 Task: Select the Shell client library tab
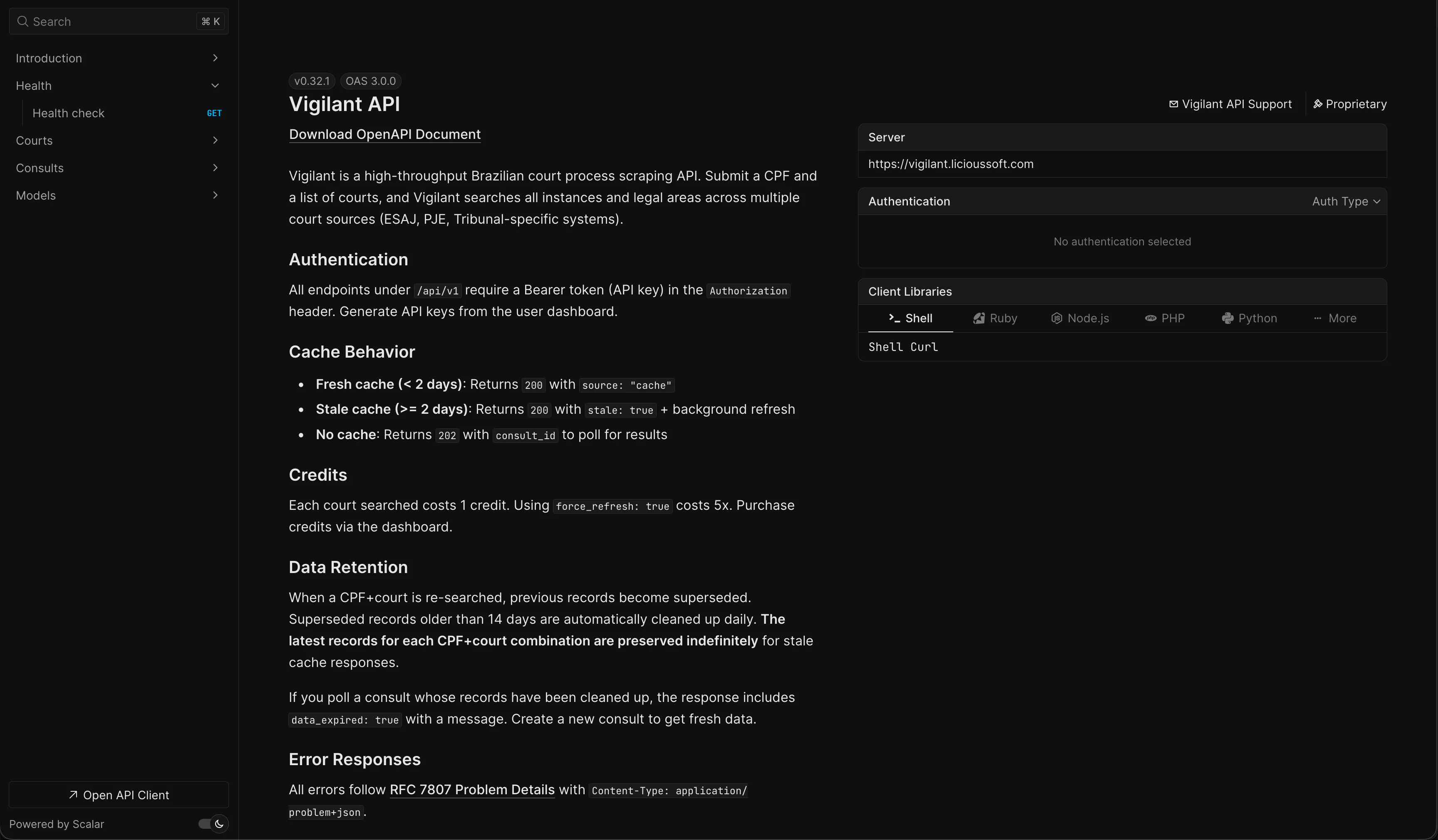911,318
